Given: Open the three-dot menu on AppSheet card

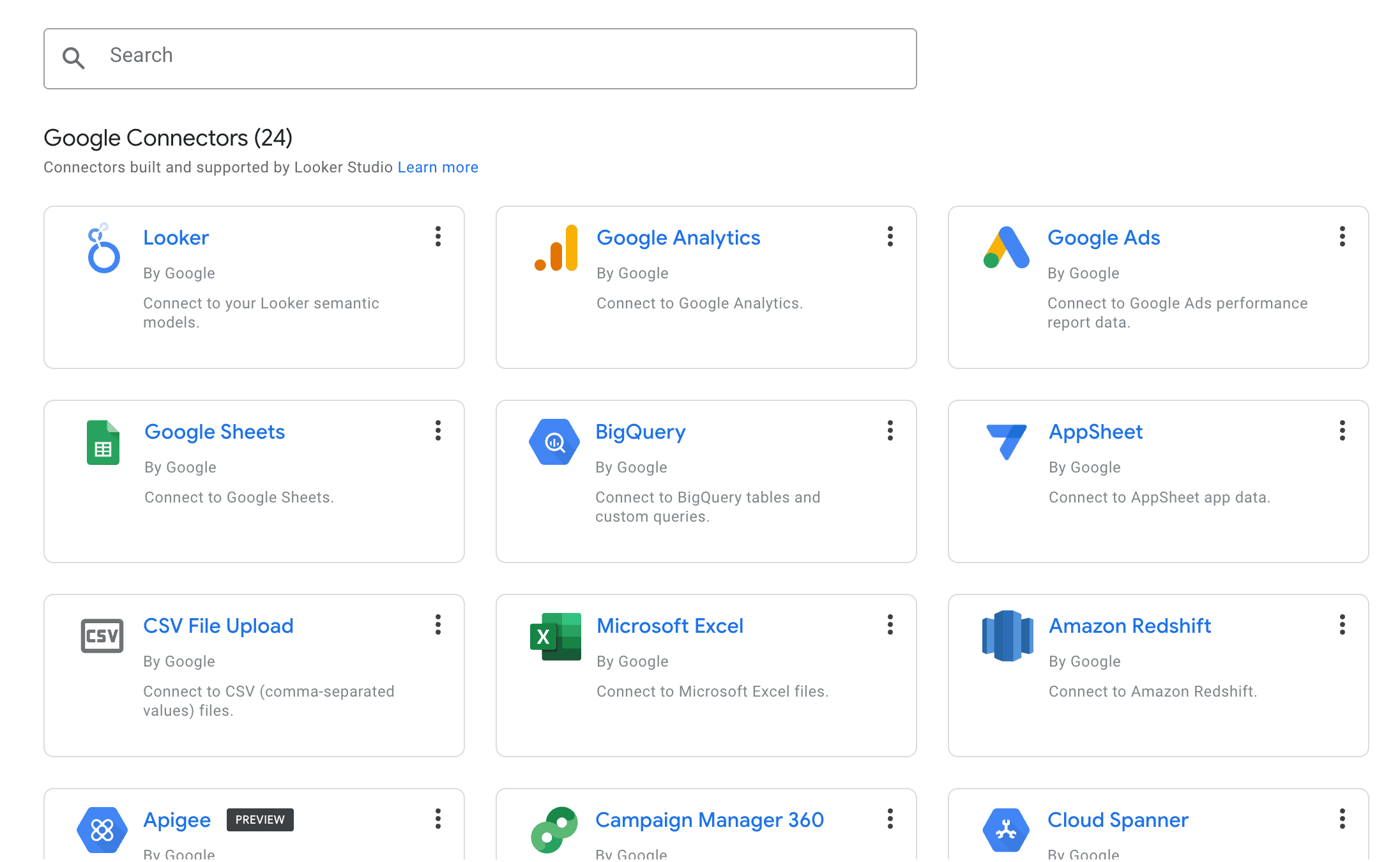Looking at the screenshot, I should [1343, 430].
